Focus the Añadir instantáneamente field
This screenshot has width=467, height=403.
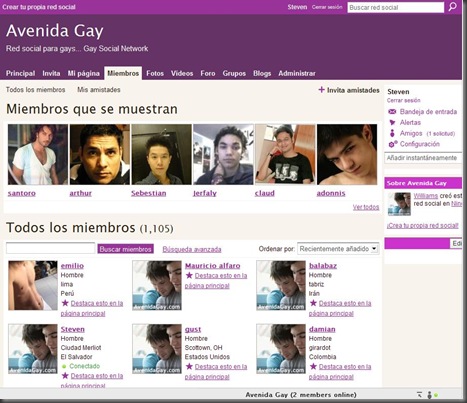point(423,158)
